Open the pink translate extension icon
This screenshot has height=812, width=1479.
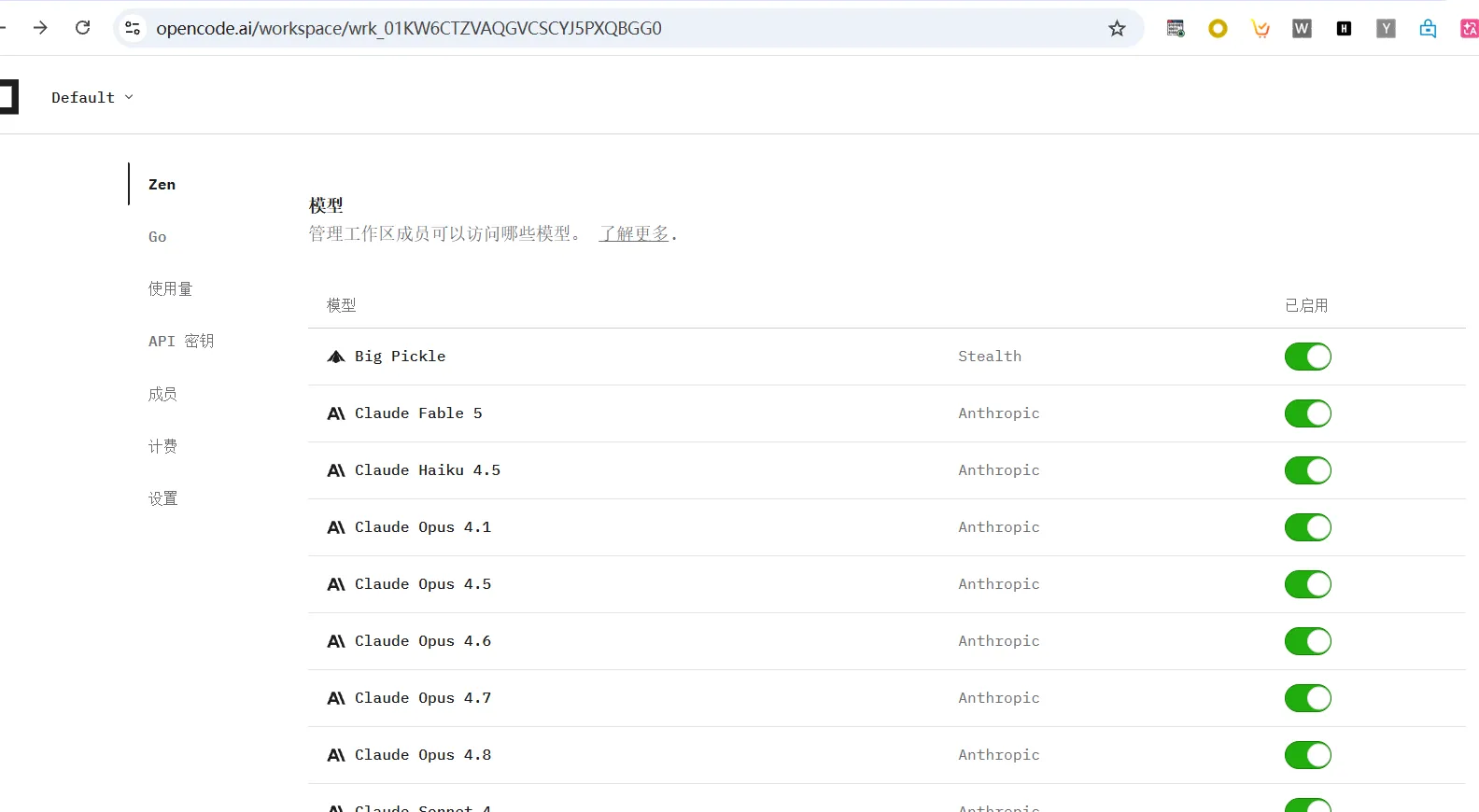tap(1469, 29)
